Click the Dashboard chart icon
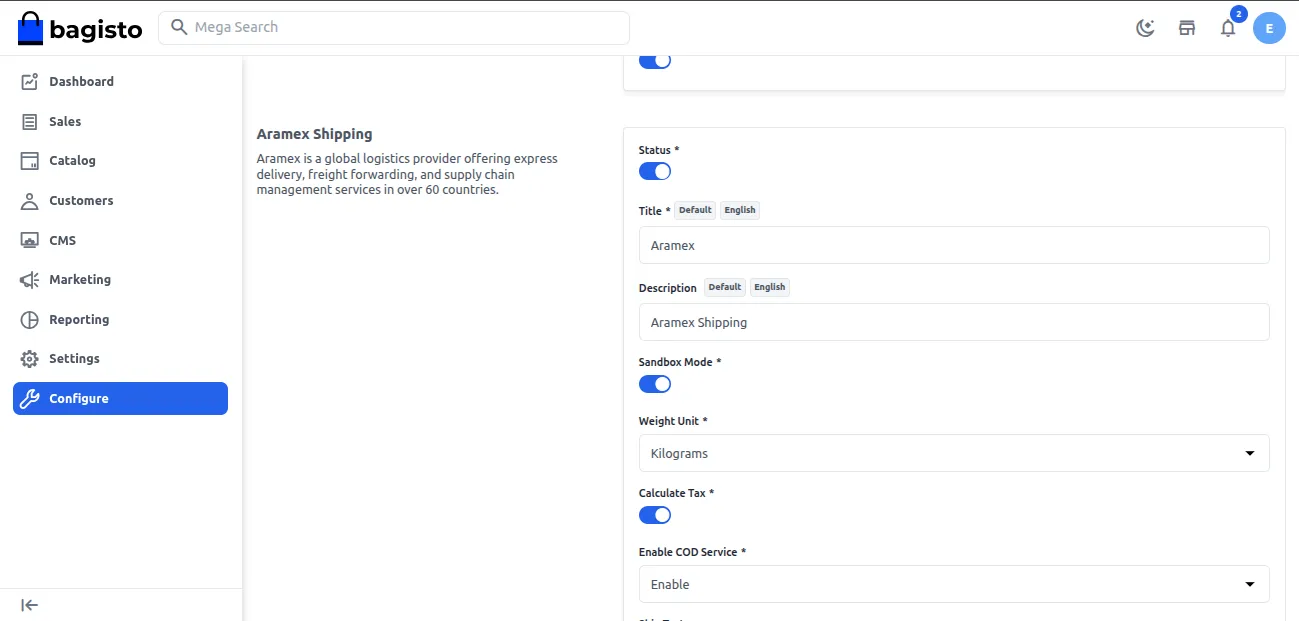 coord(30,81)
